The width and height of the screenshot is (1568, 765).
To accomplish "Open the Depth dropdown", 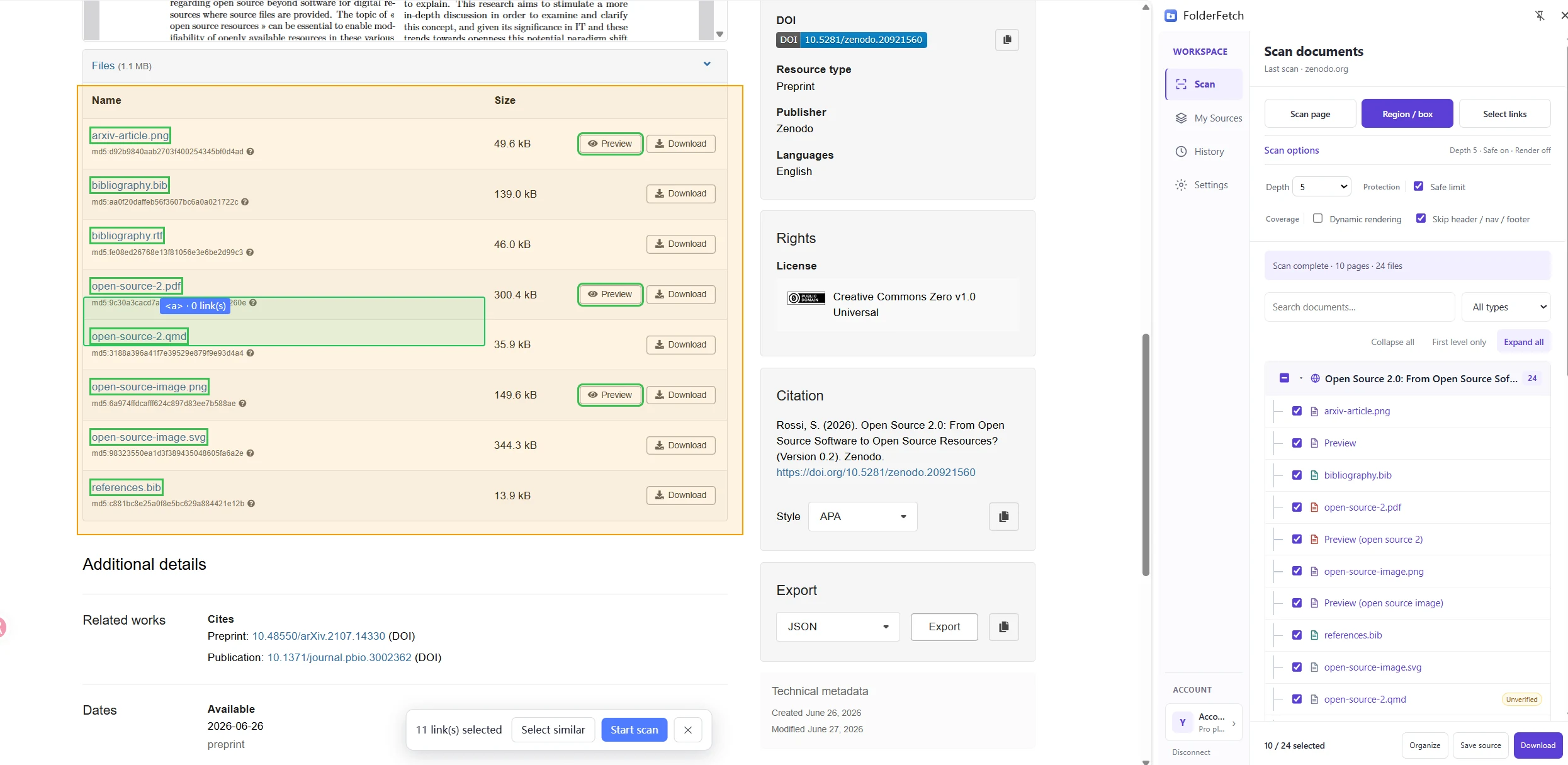I will [1322, 187].
